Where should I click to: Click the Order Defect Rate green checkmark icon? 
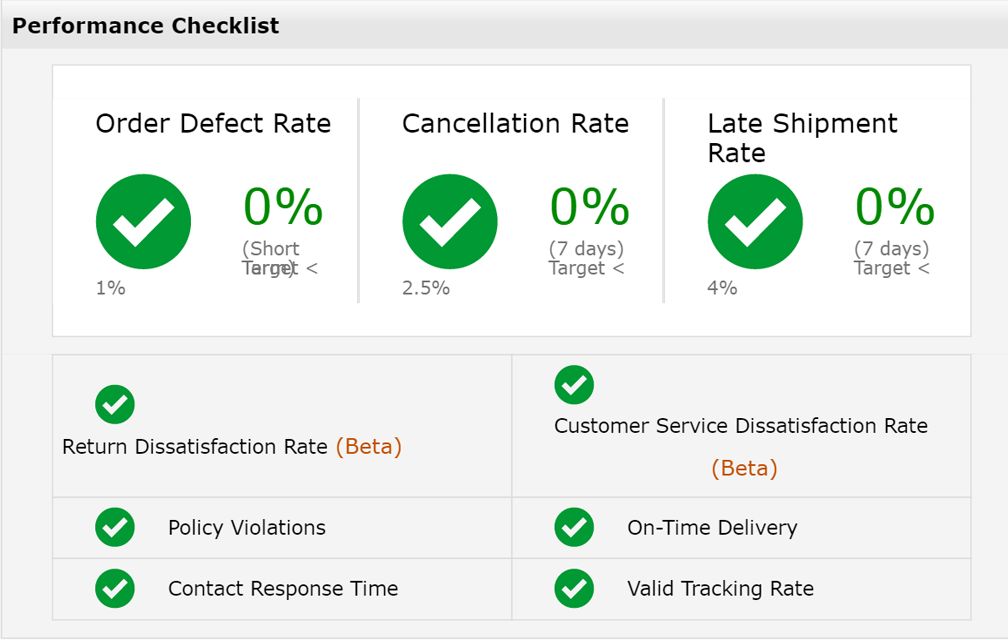(x=143, y=222)
